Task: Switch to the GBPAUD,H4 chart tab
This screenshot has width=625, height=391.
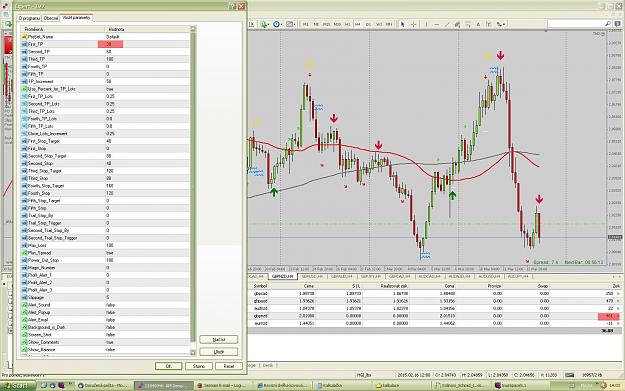Action: [x=342, y=276]
